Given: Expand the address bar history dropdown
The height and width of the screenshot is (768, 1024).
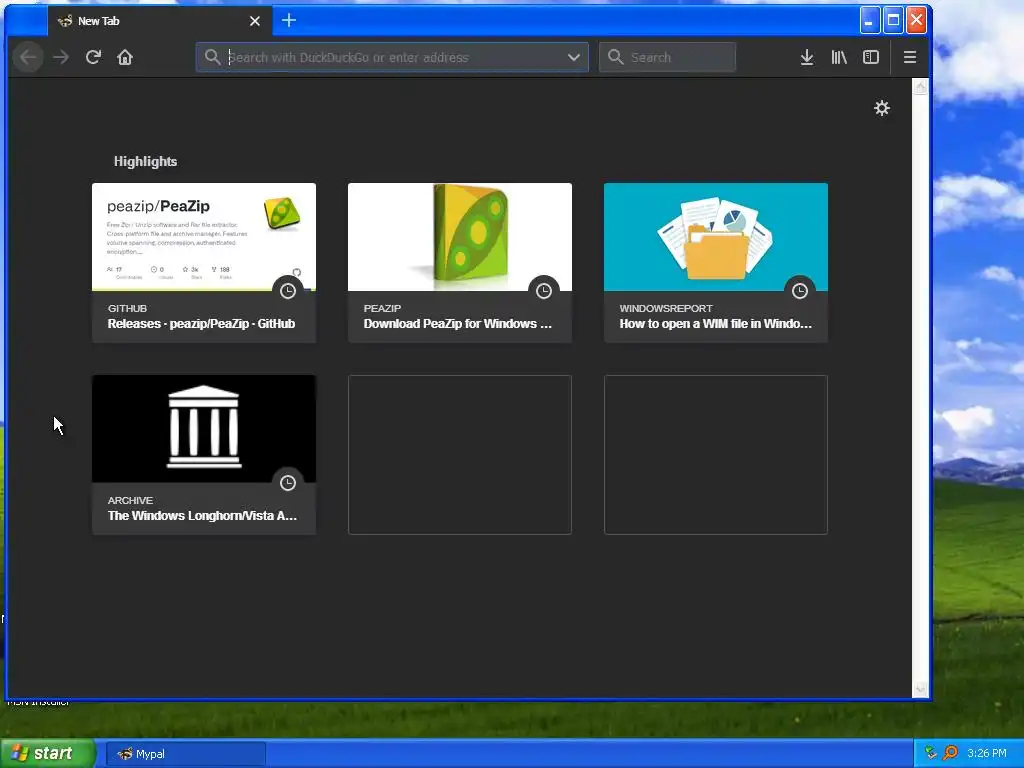Looking at the screenshot, I should (x=573, y=57).
